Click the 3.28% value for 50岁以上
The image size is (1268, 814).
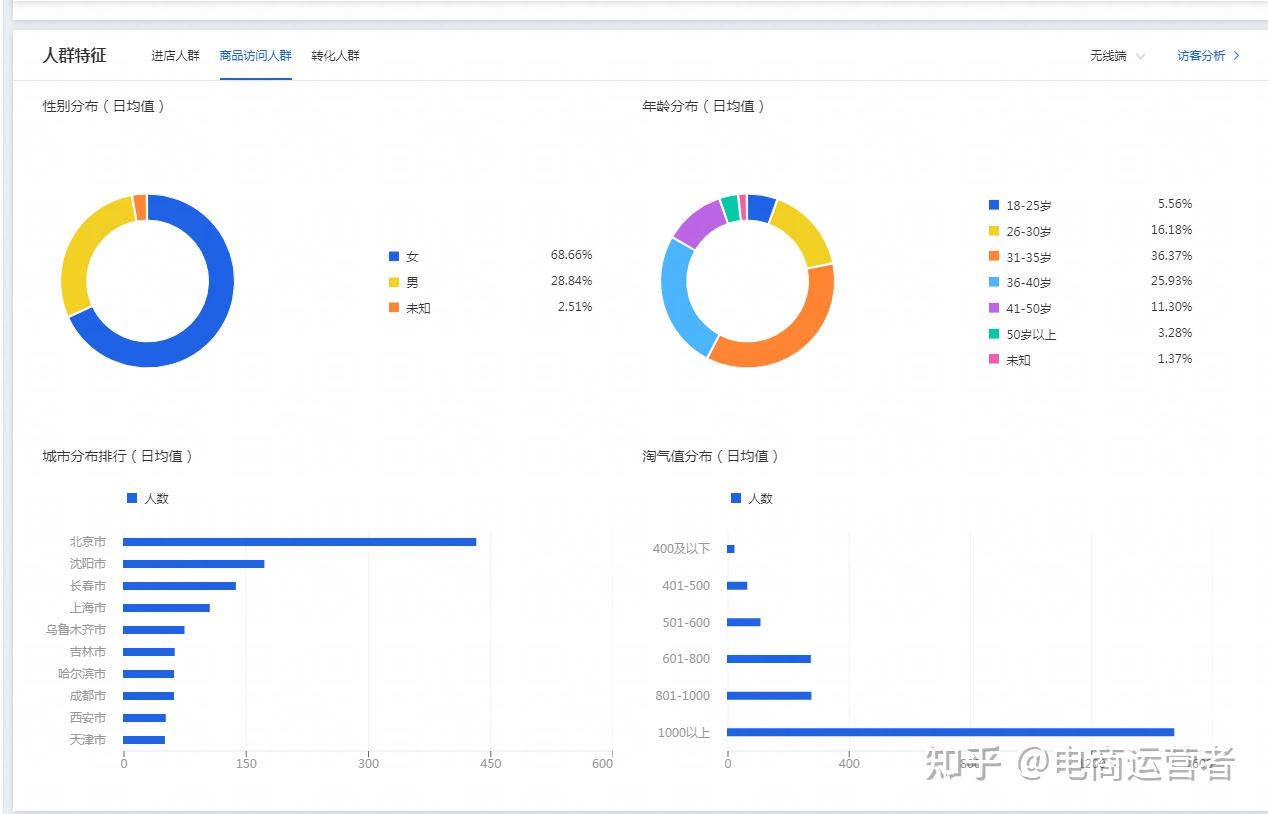point(1175,333)
